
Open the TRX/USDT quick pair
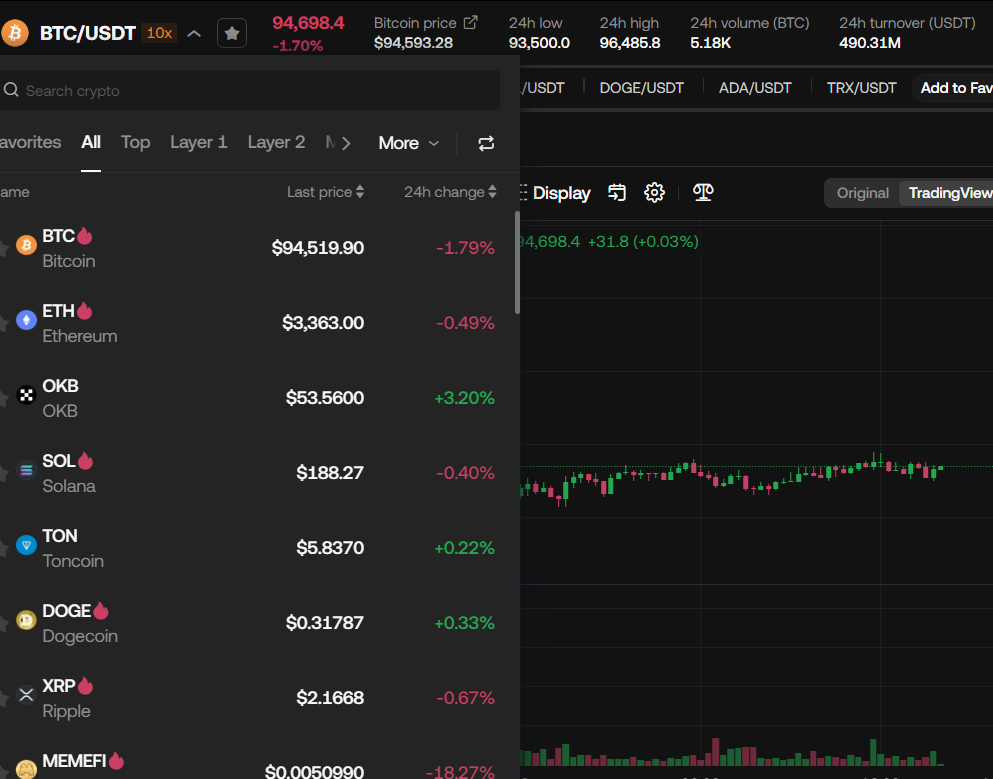click(x=861, y=88)
